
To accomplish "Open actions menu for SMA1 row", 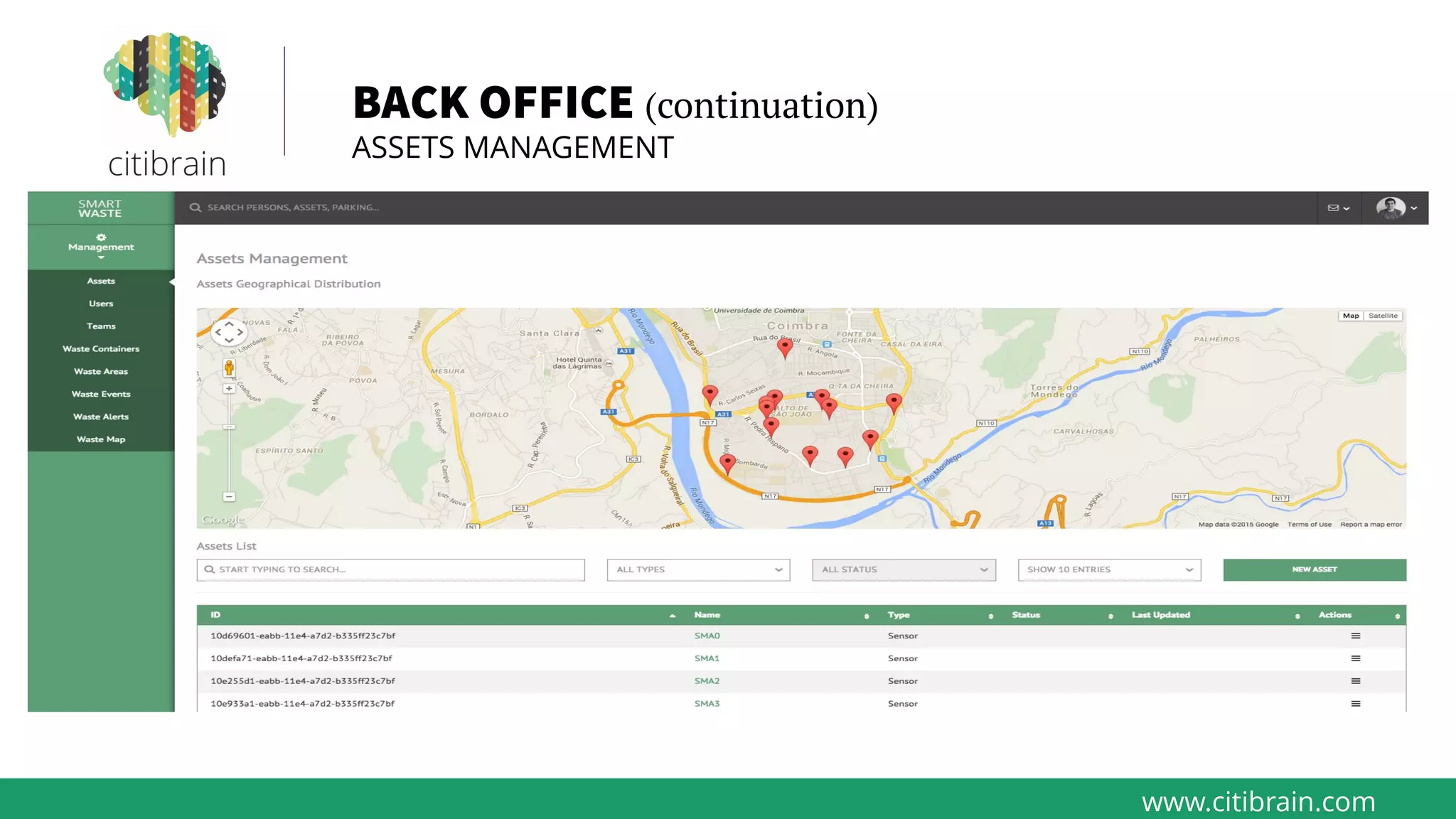I will pyautogui.click(x=1355, y=658).
